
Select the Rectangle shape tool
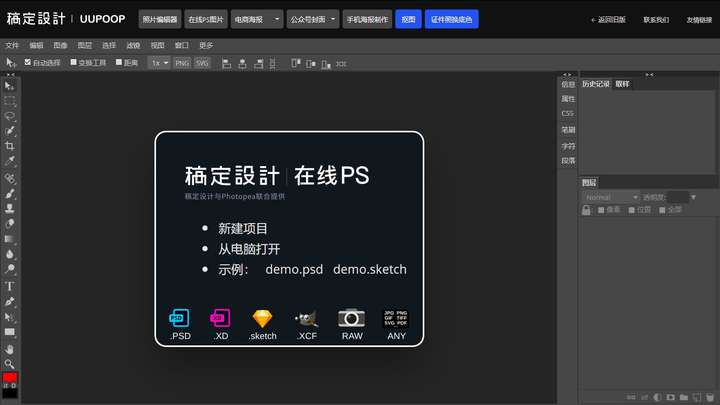click(x=9, y=332)
